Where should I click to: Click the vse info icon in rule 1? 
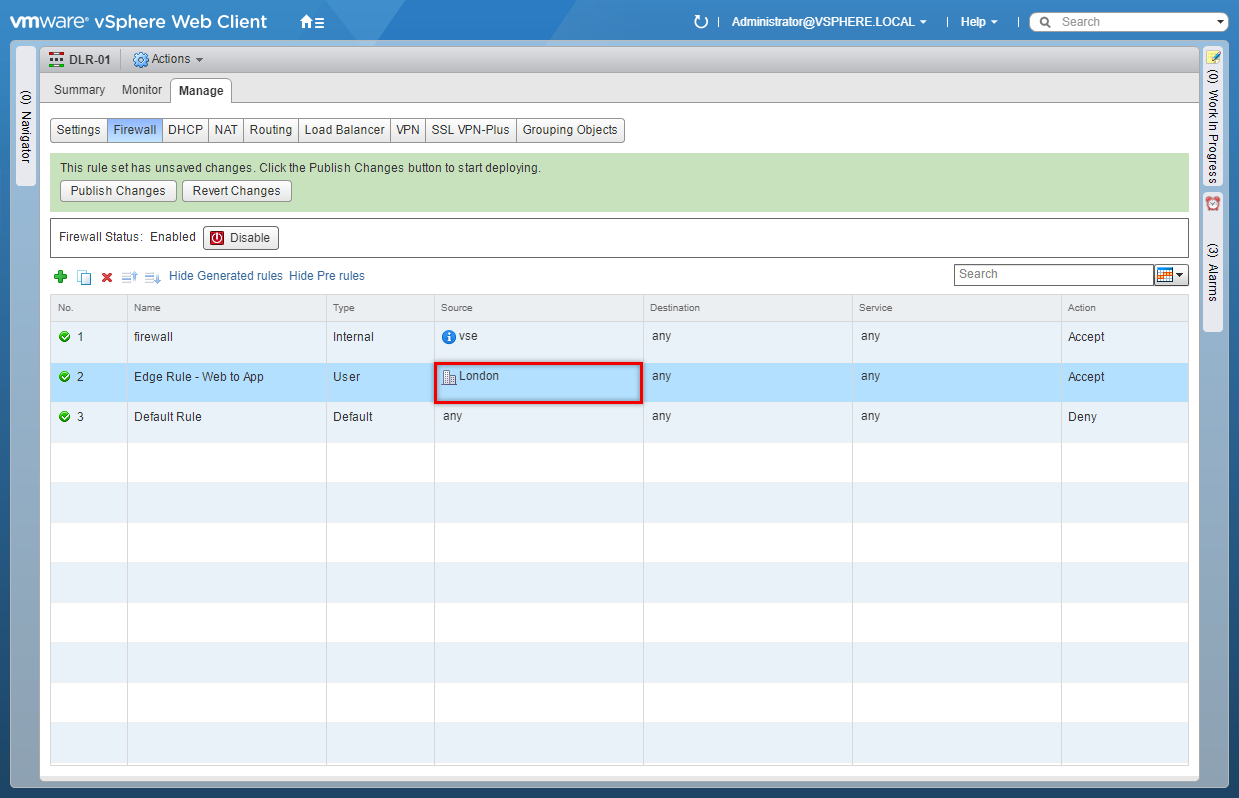(449, 337)
